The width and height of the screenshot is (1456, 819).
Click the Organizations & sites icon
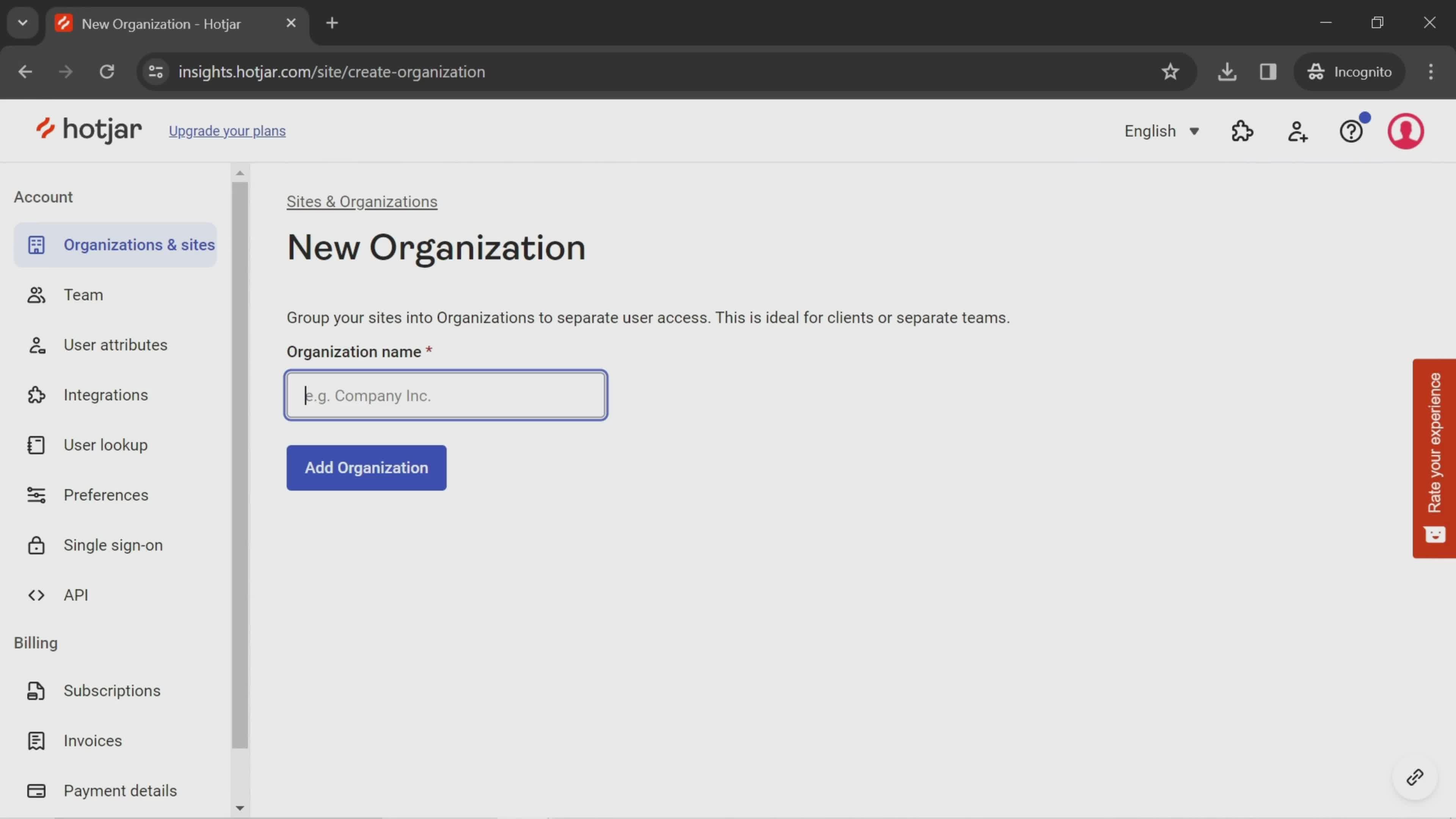click(x=36, y=244)
